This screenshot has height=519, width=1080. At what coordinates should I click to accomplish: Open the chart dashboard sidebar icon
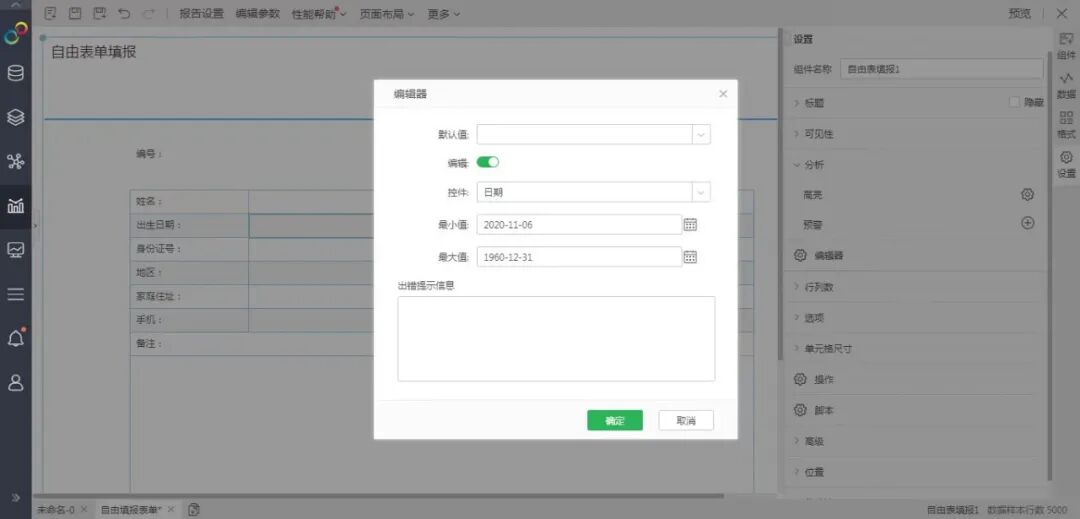pos(15,205)
